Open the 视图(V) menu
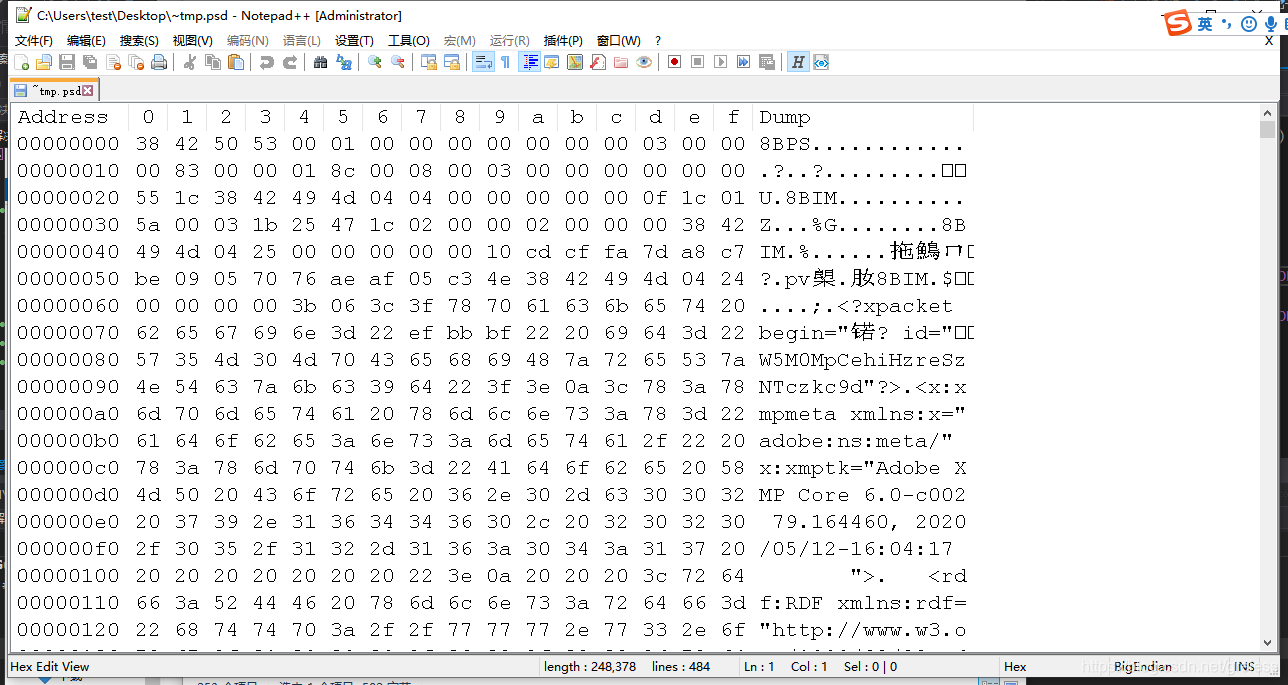This screenshot has width=1288, height=685. click(192, 41)
